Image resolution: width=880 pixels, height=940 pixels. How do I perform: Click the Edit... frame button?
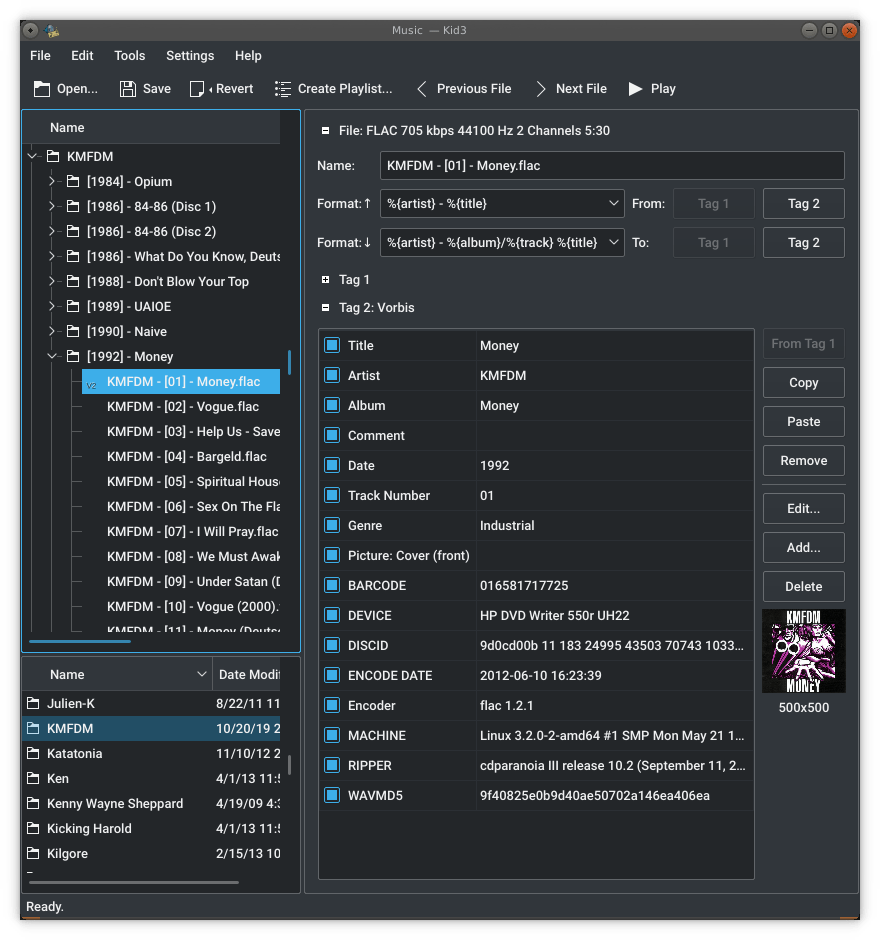[x=803, y=508]
